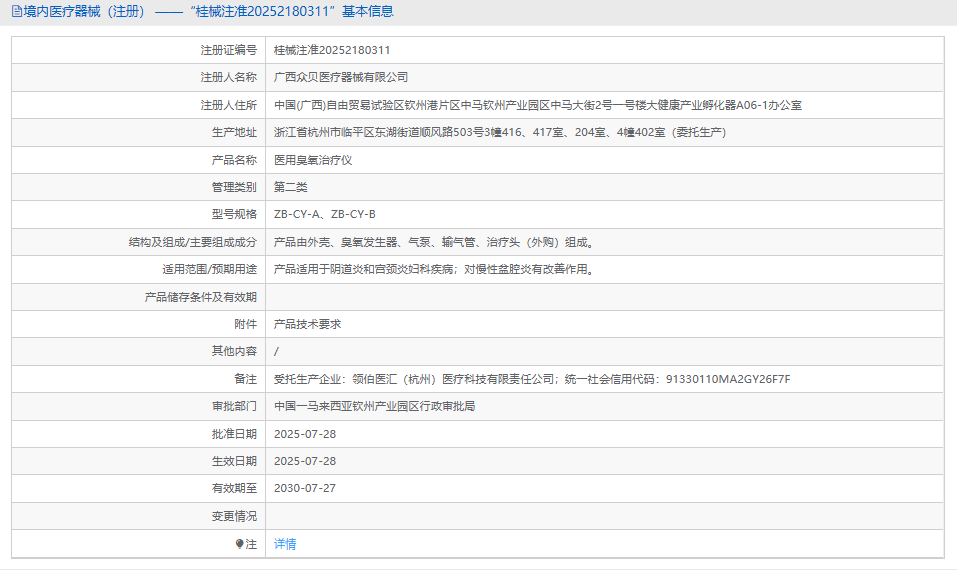Screen dimensions: 957x570
Task: Select the model specification ZB-CY-A、ZB-CY-B
Action: [324, 214]
